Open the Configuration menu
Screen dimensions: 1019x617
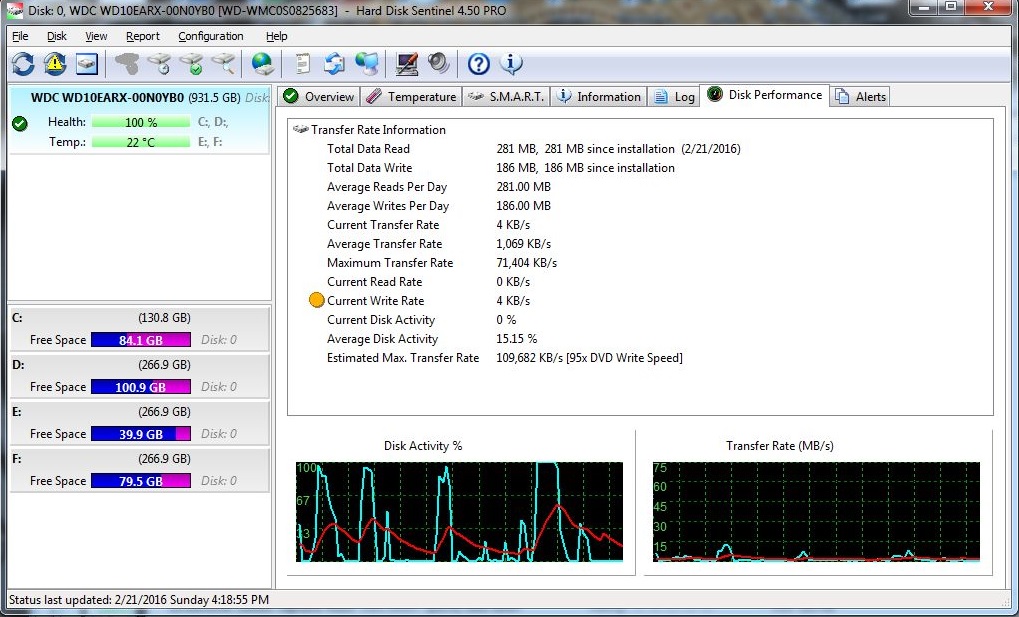click(x=211, y=36)
